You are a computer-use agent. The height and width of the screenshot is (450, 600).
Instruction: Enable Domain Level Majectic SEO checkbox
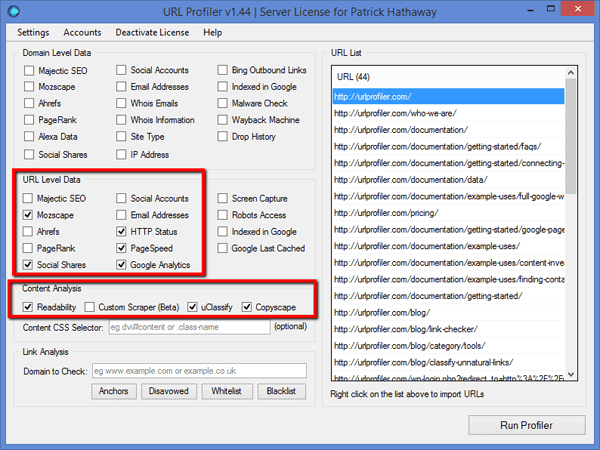tap(29, 70)
